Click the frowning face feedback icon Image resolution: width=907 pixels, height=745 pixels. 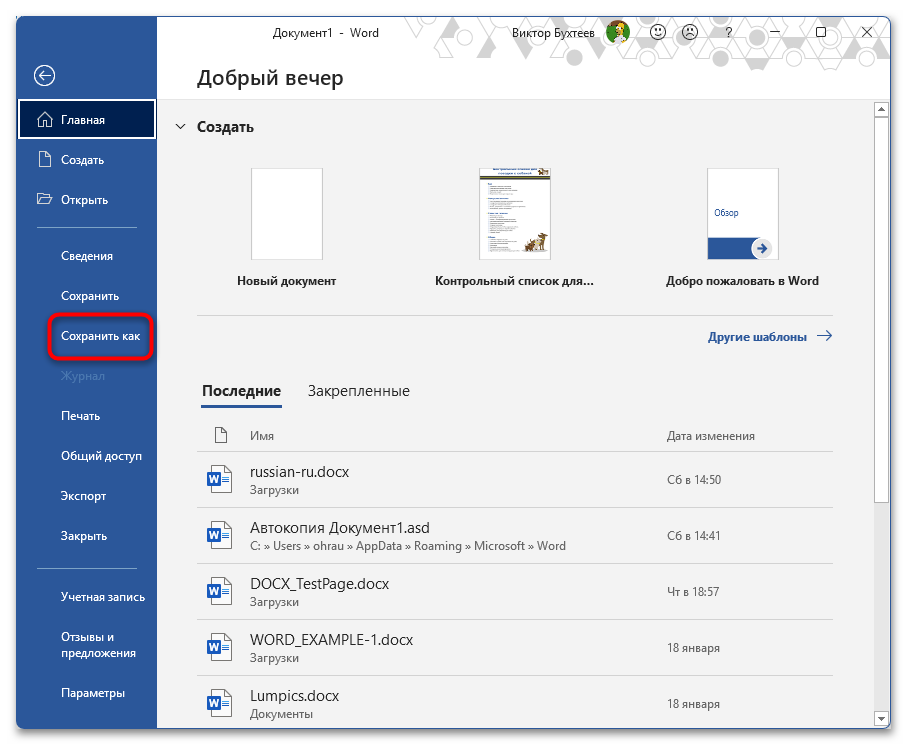coord(690,32)
